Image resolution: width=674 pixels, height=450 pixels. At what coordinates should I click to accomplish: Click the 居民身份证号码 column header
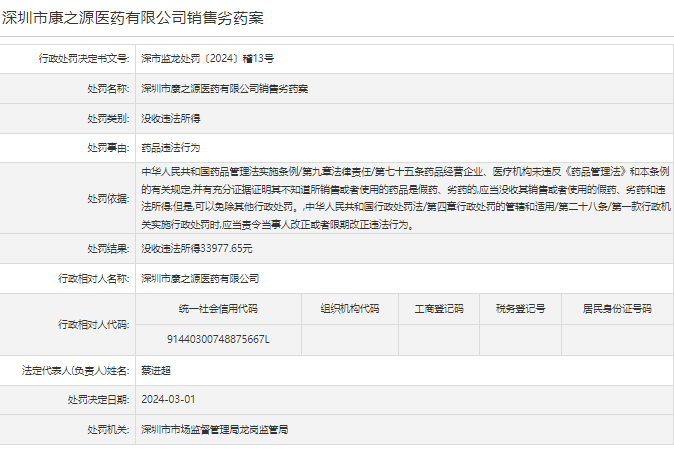(617, 309)
